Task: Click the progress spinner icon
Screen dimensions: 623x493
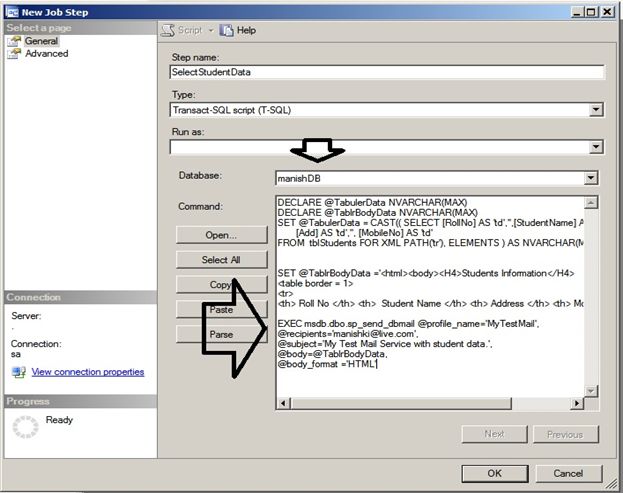Action: (25, 427)
